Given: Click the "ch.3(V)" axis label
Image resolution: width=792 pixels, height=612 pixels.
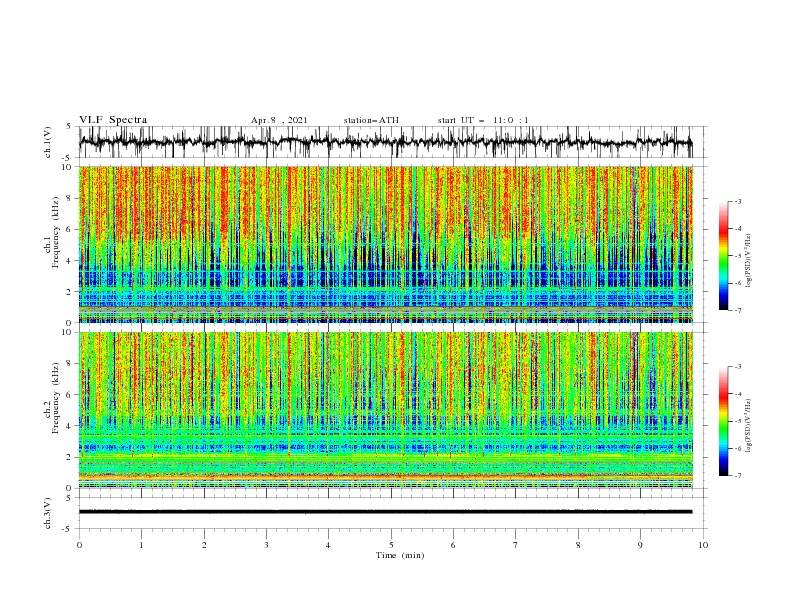Looking at the screenshot, I should [48, 513].
